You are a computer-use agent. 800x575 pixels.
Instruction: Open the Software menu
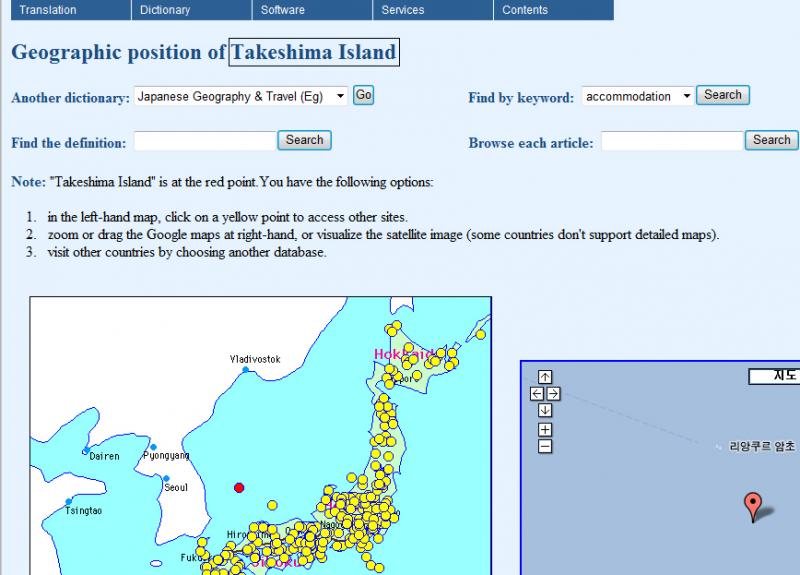[283, 10]
